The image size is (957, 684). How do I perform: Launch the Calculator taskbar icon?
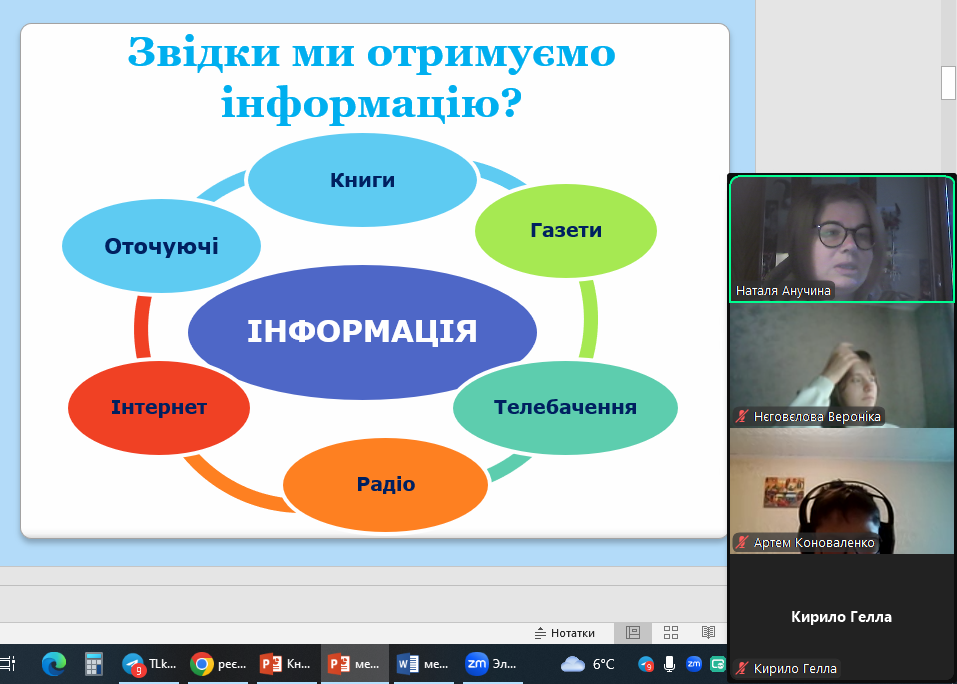[x=93, y=664]
